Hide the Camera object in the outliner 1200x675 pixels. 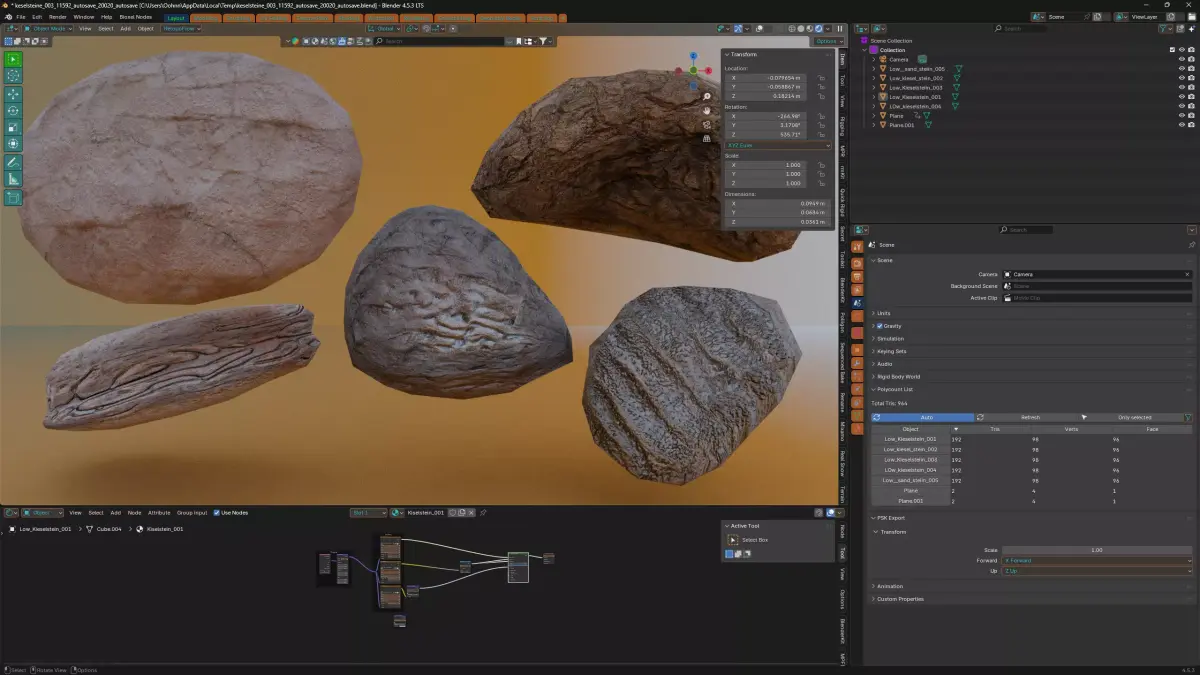1181,59
